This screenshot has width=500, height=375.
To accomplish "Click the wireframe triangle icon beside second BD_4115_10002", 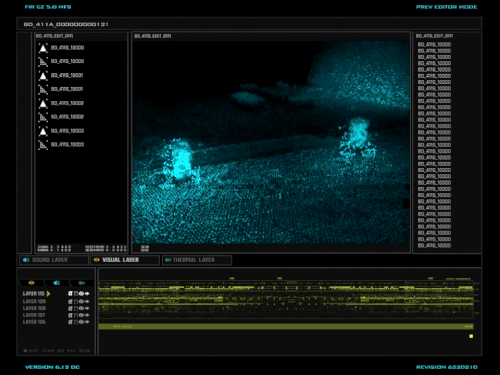I will click(43, 117).
